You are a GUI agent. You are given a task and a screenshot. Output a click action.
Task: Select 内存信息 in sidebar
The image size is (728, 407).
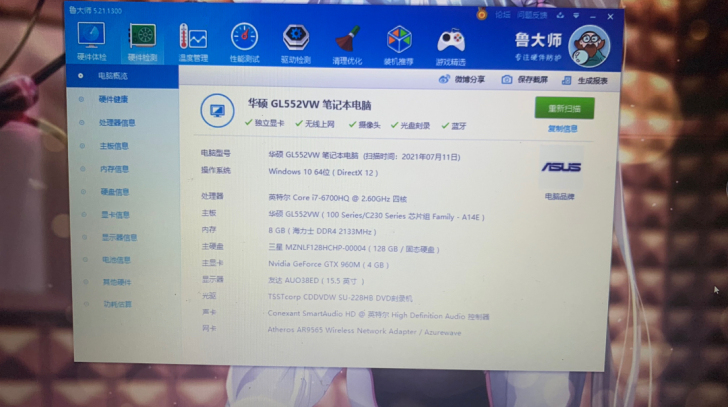tap(114, 169)
